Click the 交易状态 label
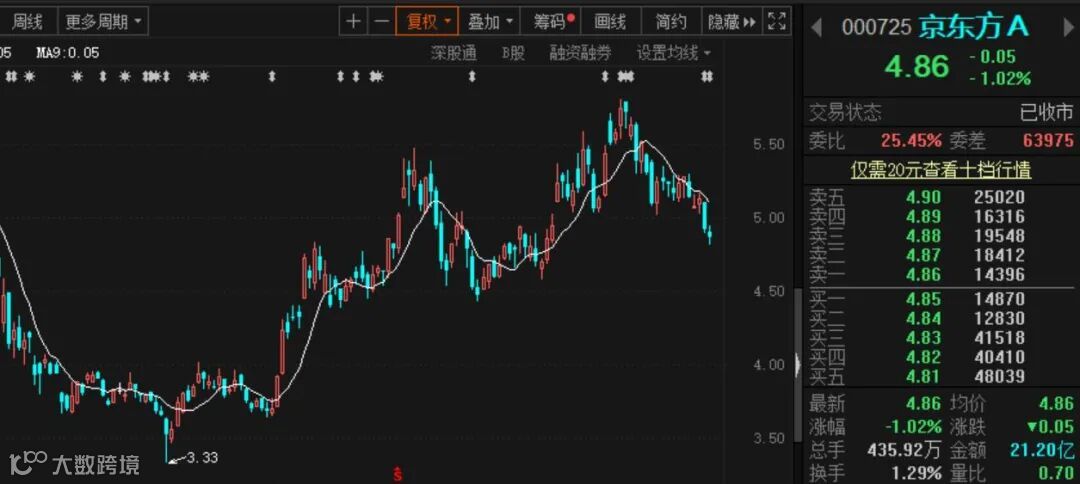1080x484 pixels. tap(845, 112)
